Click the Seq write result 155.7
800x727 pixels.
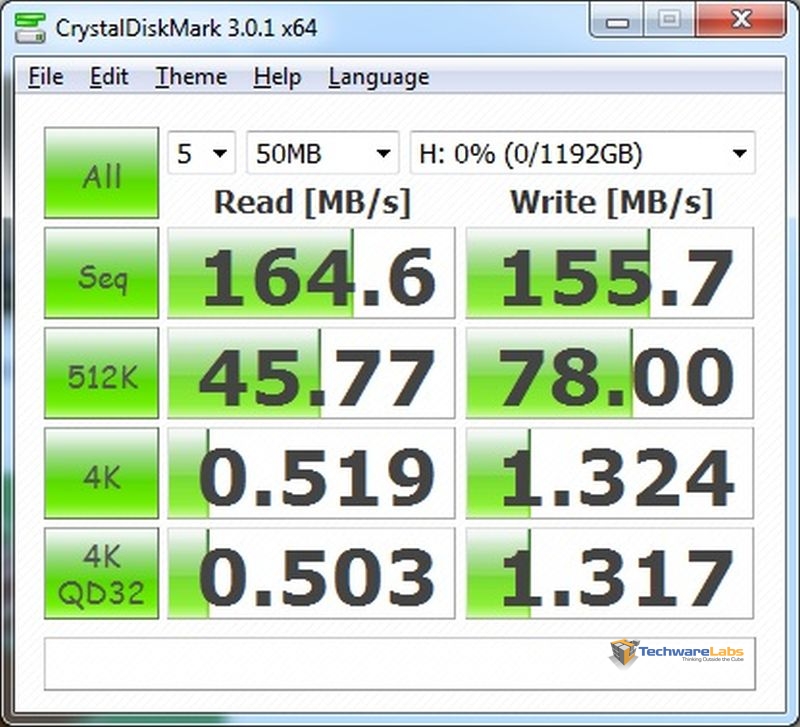[610, 273]
